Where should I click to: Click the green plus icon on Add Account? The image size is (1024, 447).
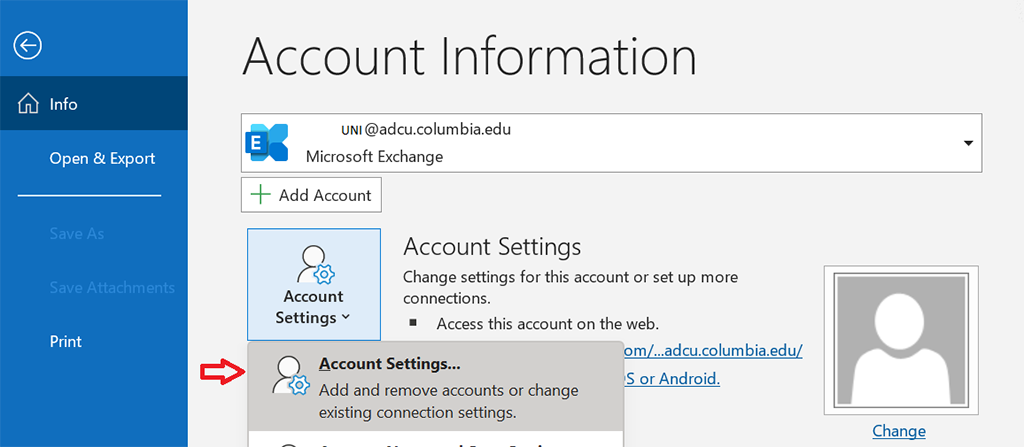coord(261,195)
